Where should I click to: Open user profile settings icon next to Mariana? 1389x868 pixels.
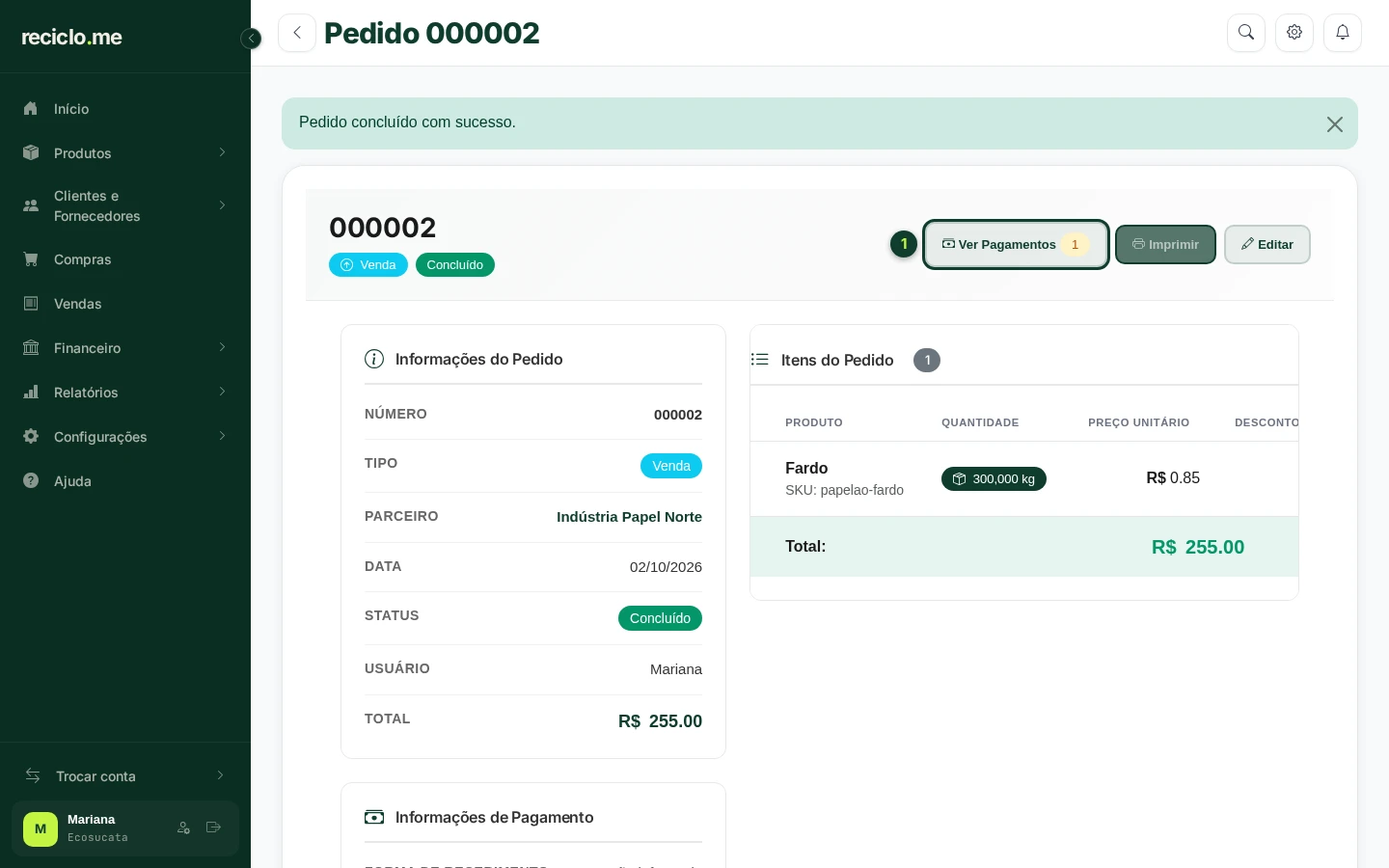coord(183,827)
